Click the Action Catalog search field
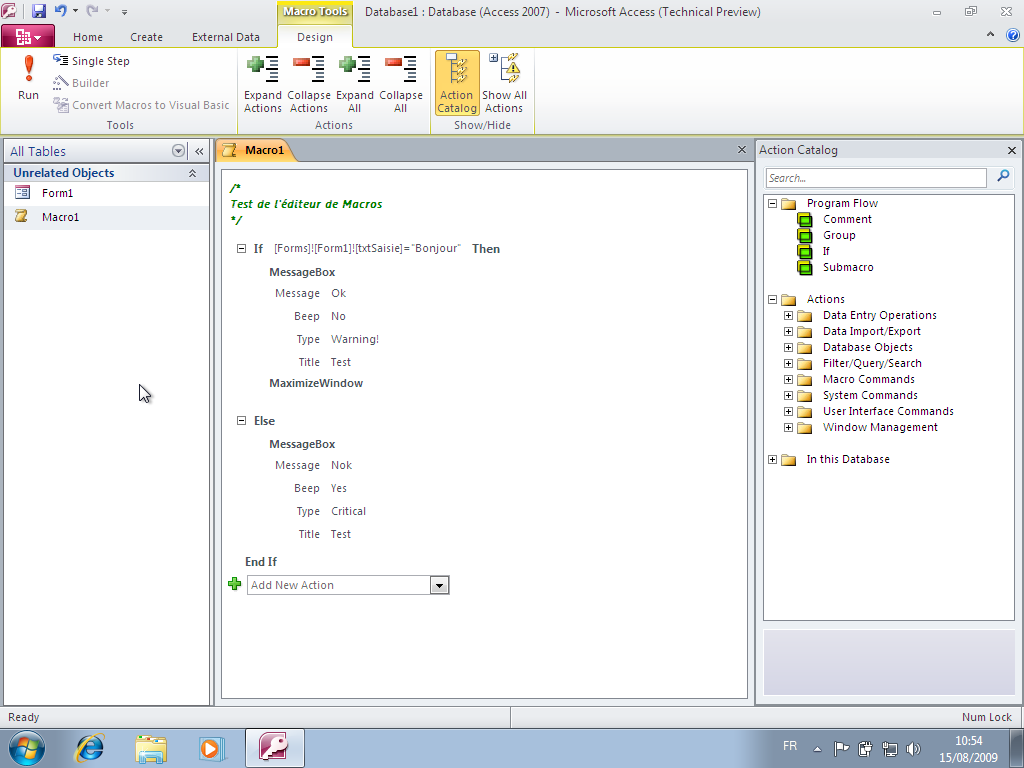Image resolution: width=1024 pixels, height=768 pixels. click(876, 178)
